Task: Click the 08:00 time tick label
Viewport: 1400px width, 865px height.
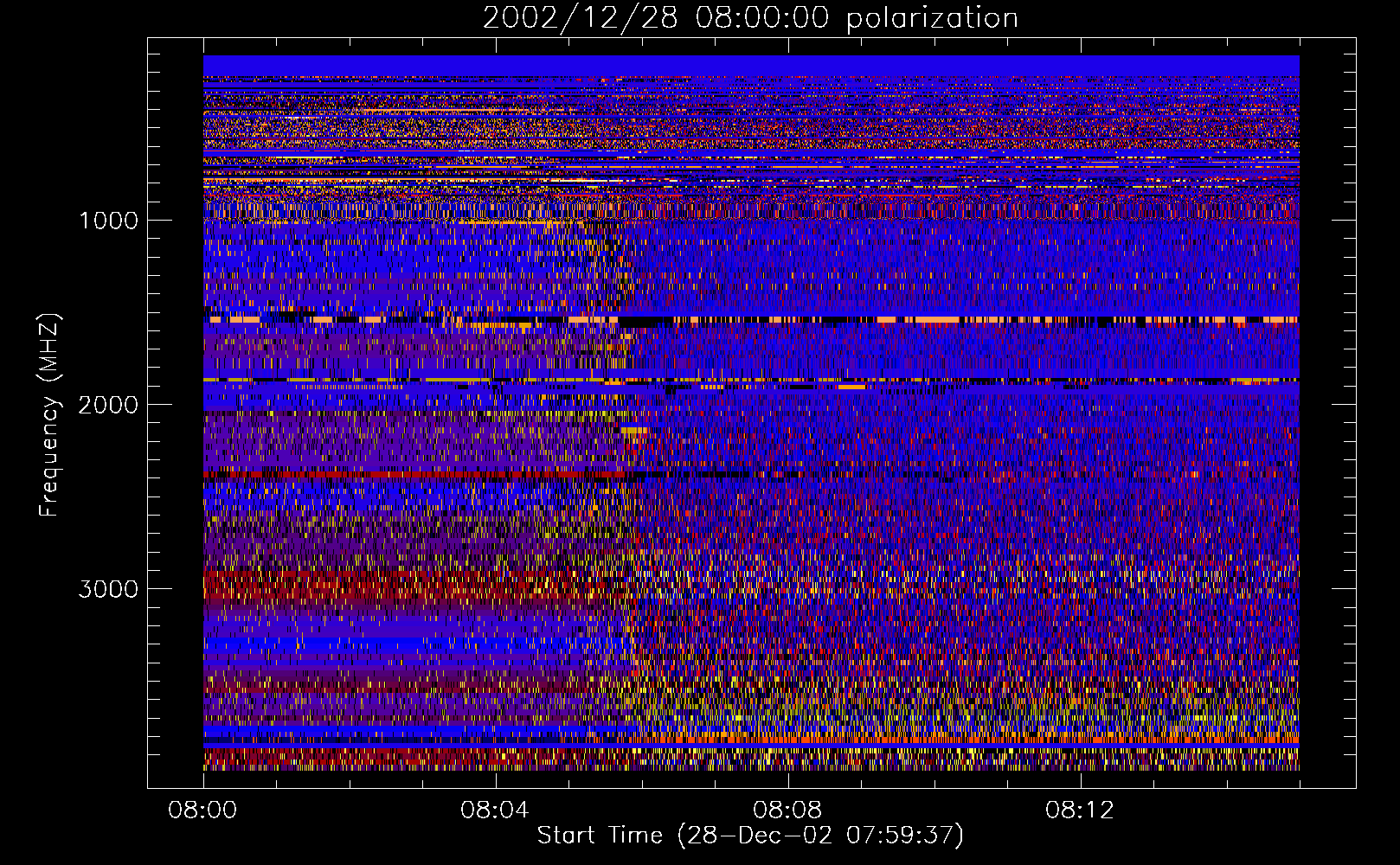Action: (202, 811)
